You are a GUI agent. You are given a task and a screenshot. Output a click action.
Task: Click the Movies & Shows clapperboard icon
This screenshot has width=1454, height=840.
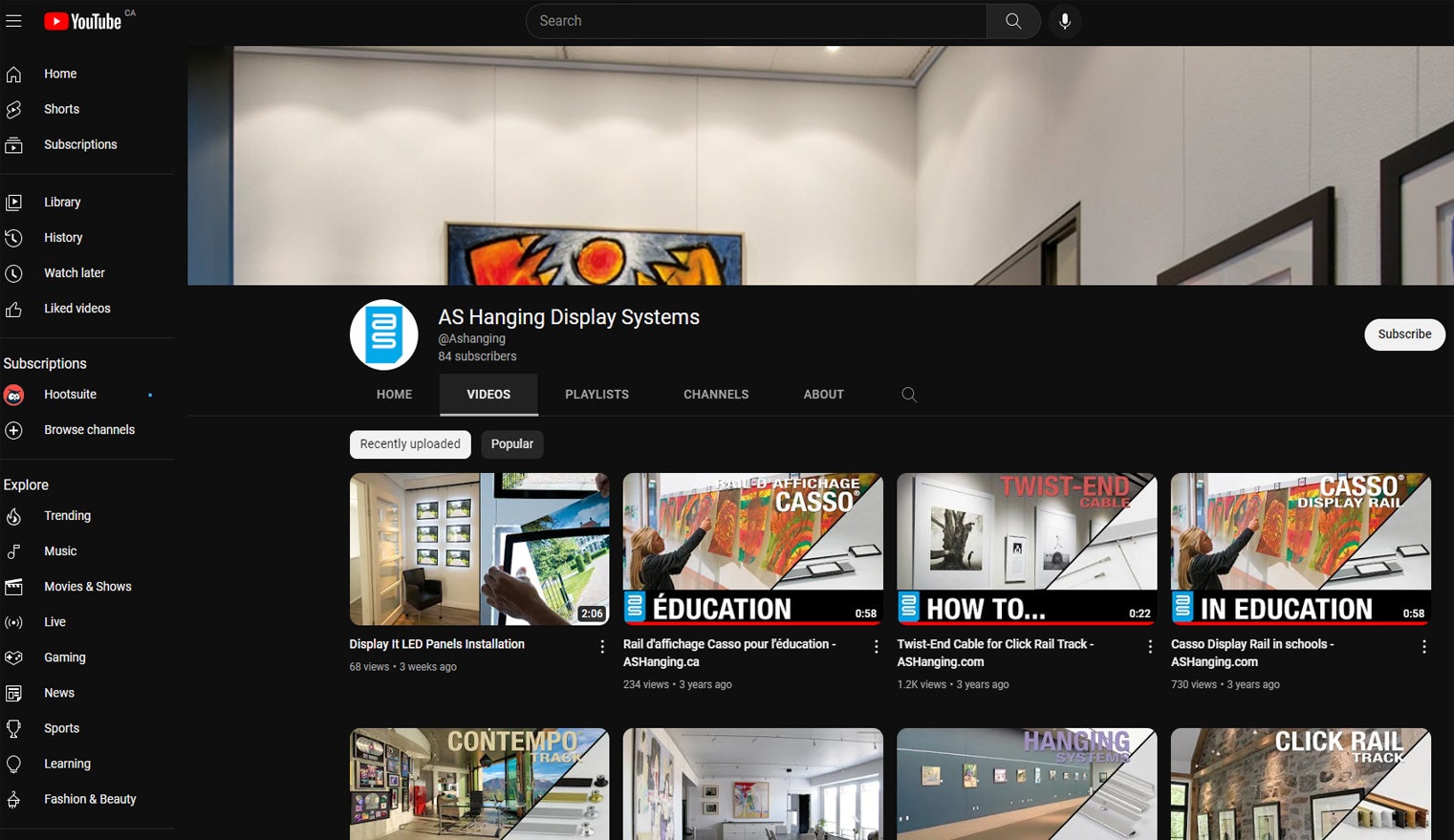pos(13,587)
